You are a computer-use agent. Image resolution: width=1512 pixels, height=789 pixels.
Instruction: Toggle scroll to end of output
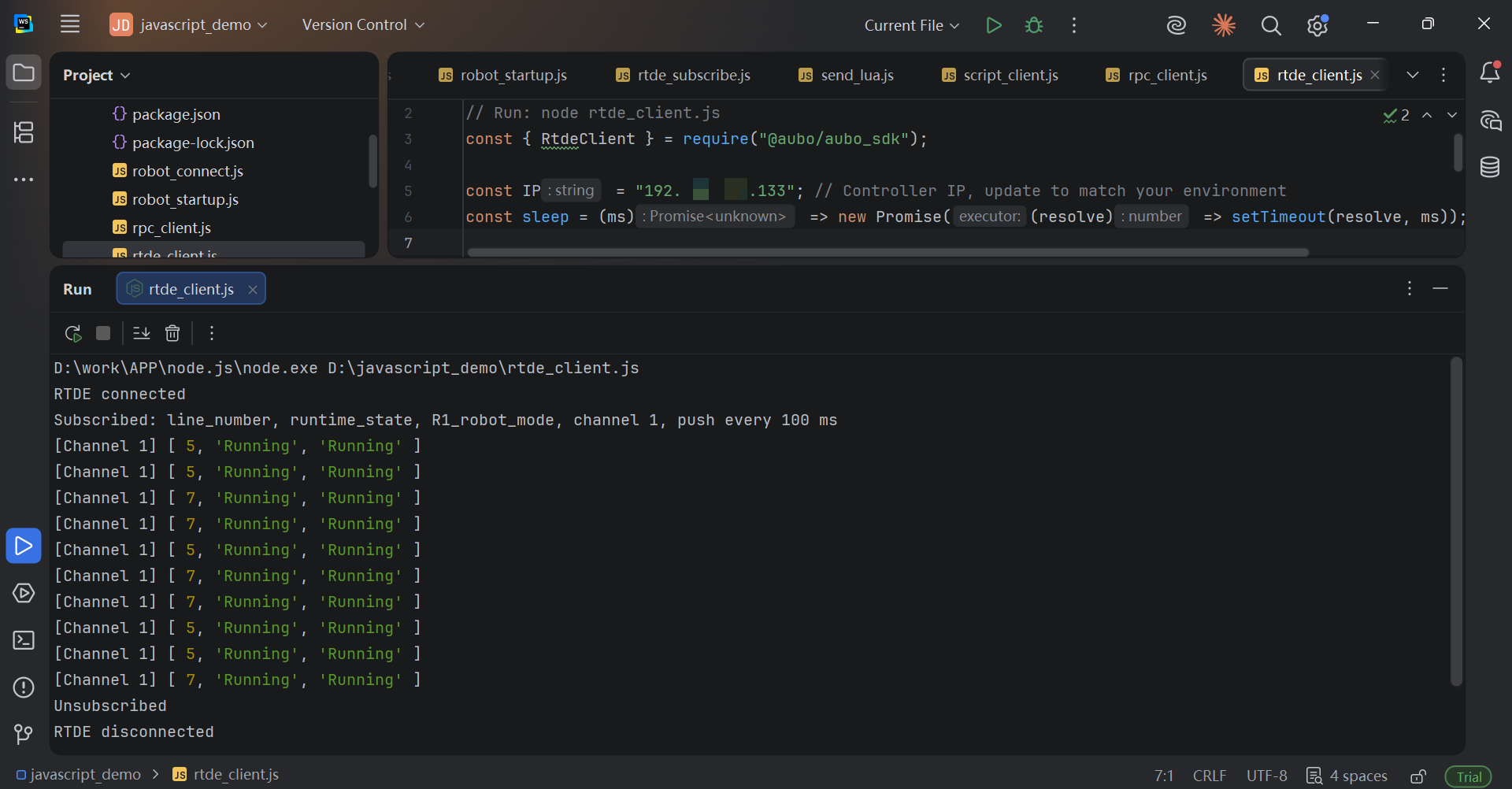pos(142,333)
